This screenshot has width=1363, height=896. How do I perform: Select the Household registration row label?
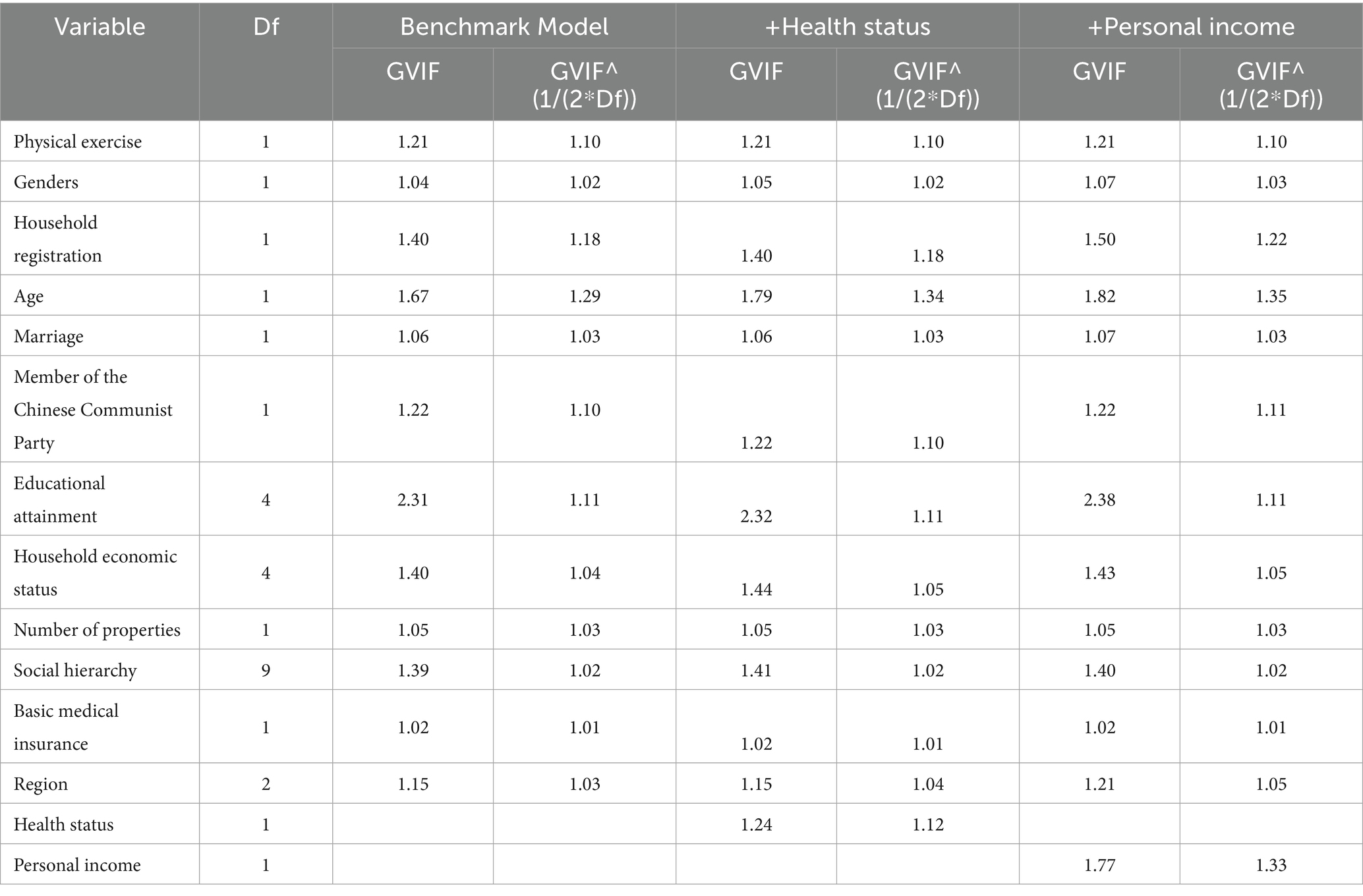pyautogui.click(x=58, y=238)
